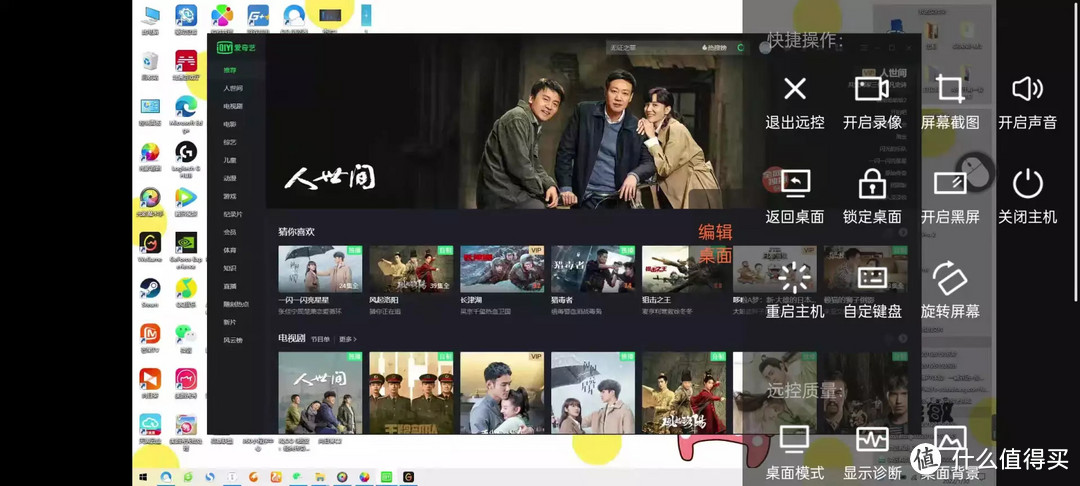1080x486 pixels.
Task: Open This PC desktop icon
Action: (150, 20)
